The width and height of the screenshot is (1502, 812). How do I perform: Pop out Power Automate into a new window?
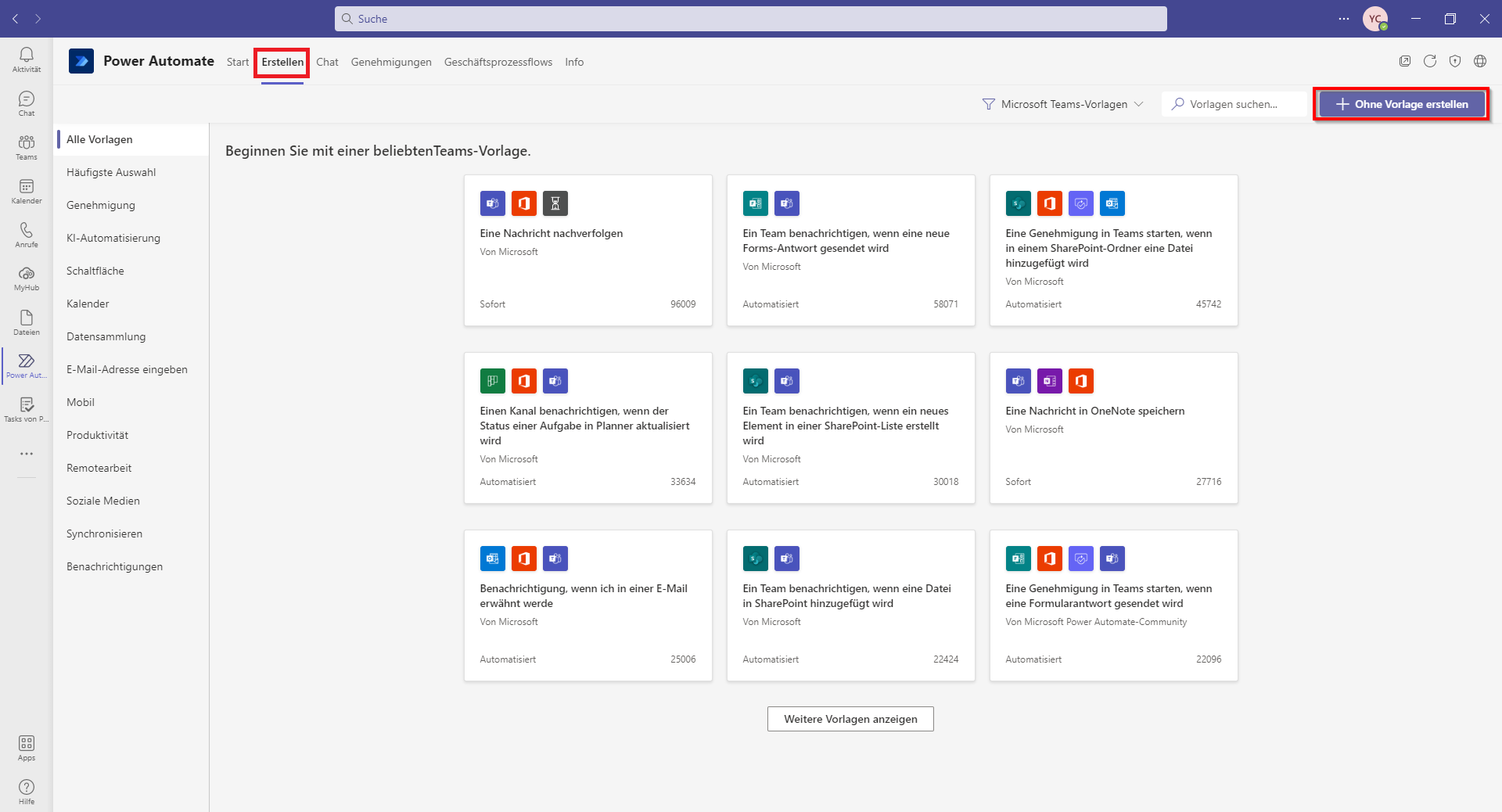[x=1405, y=60]
